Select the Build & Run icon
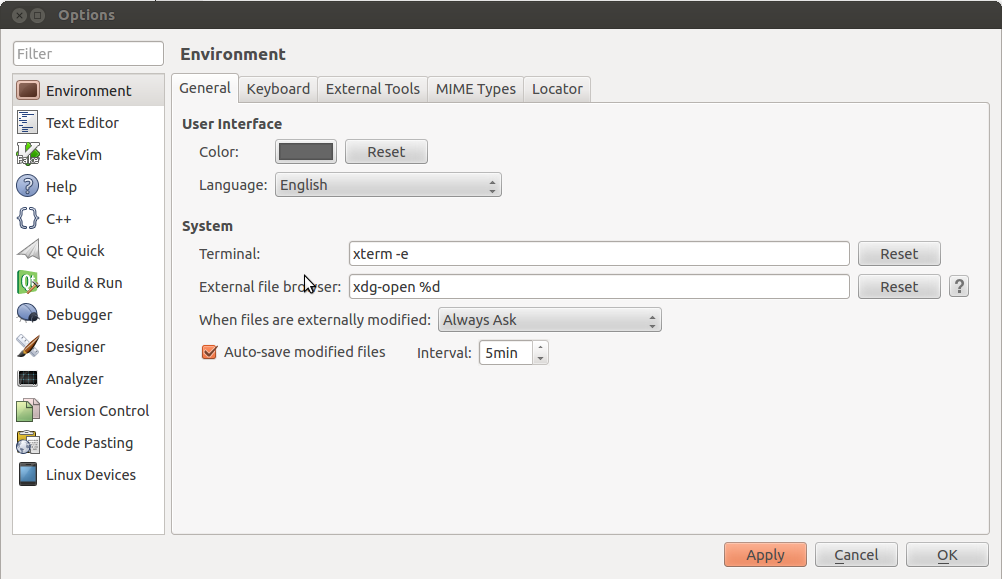 point(27,282)
